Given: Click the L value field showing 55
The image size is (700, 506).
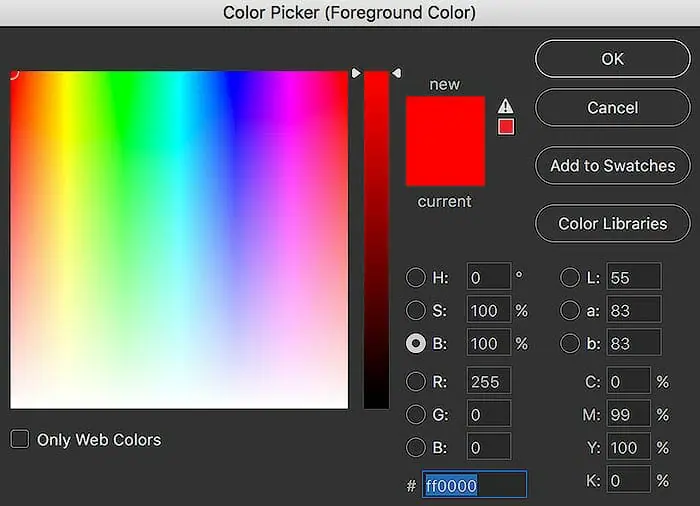Looking at the screenshot, I should pos(634,277).
